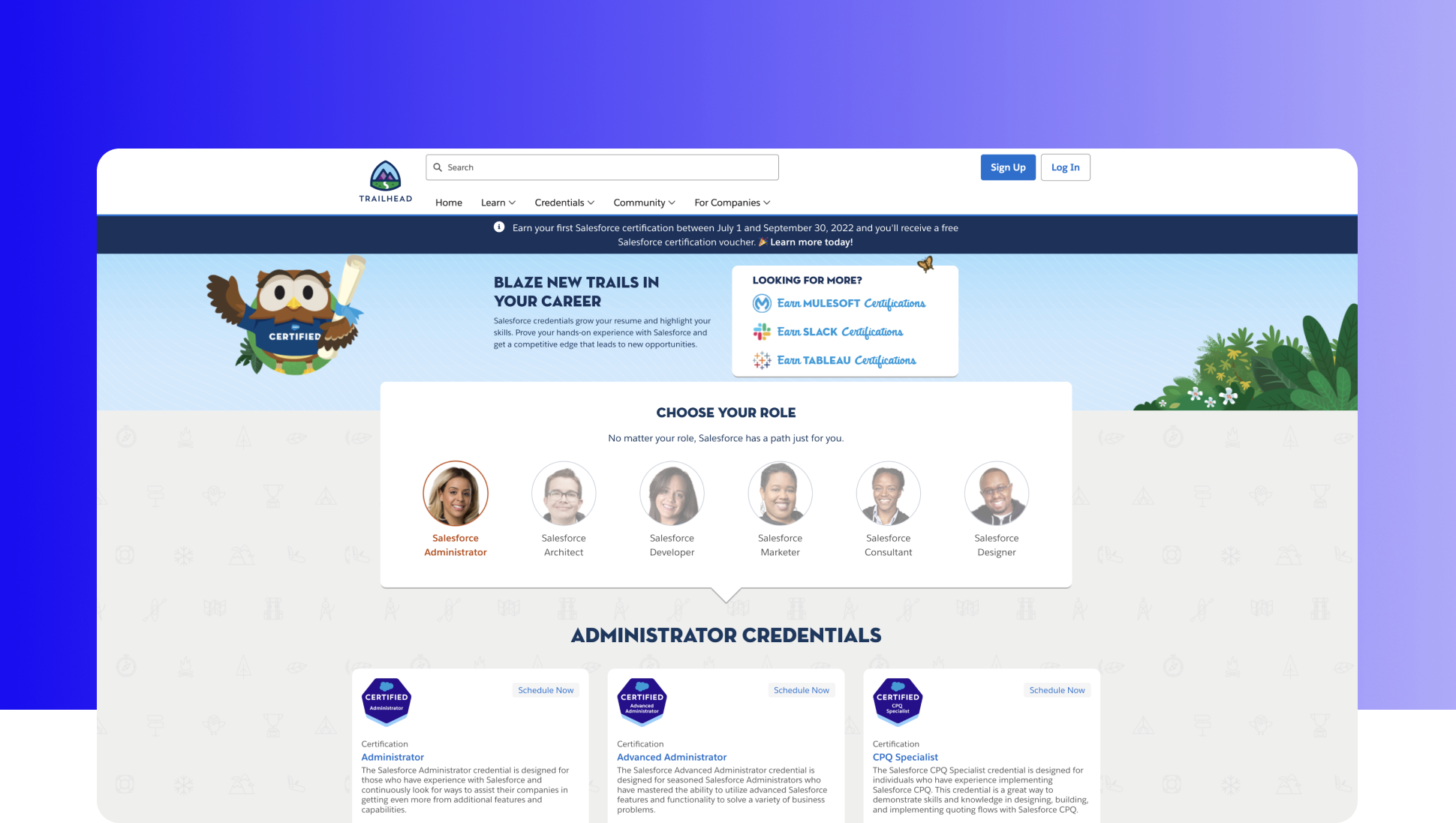Click the Slack certifications icon
This screenshot has height=823, width=1456.
(762, 331)
